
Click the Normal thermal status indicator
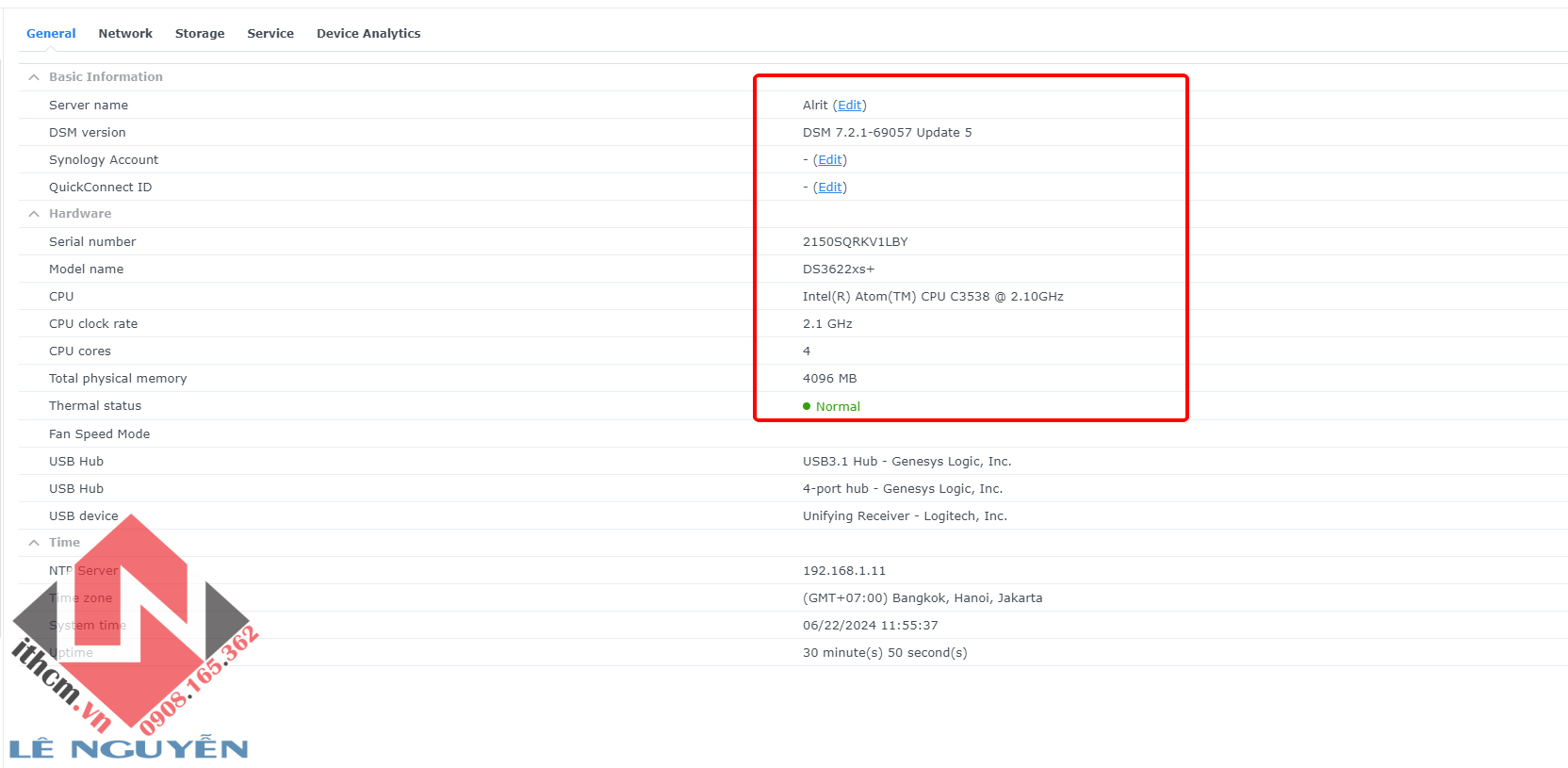(831, 407)
